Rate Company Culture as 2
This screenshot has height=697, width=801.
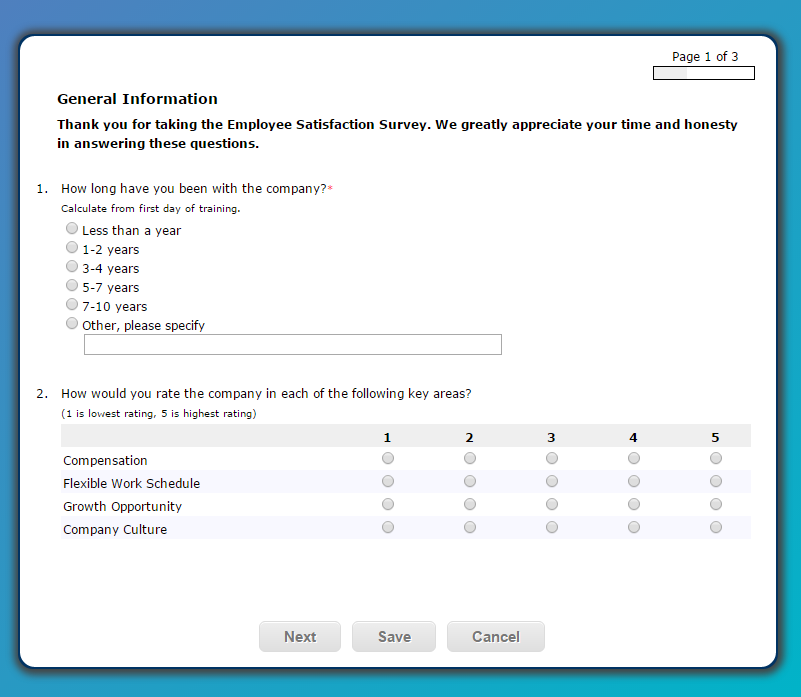pyautogui.click(x=469, y=527)
